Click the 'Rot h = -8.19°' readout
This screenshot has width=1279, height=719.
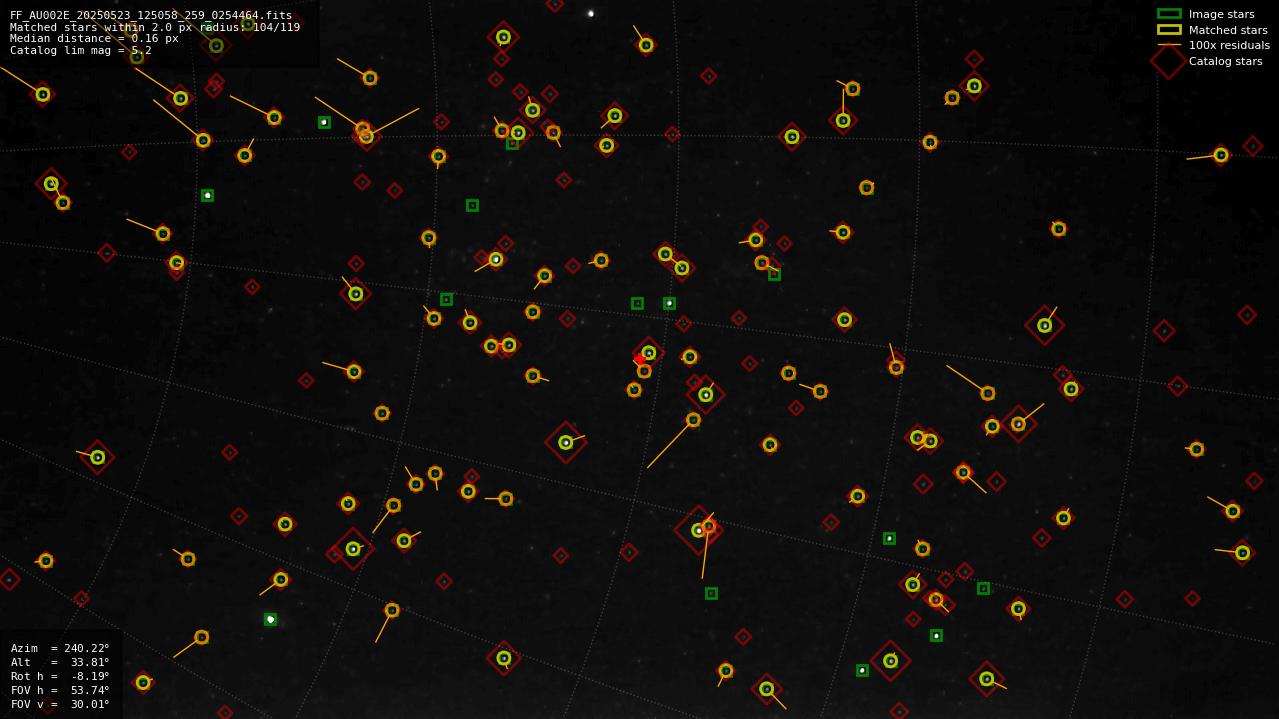coord(60,676)
